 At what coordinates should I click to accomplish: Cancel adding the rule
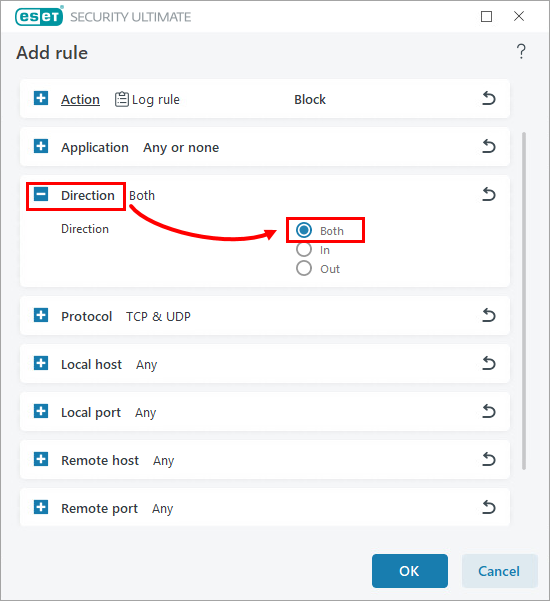499,571
